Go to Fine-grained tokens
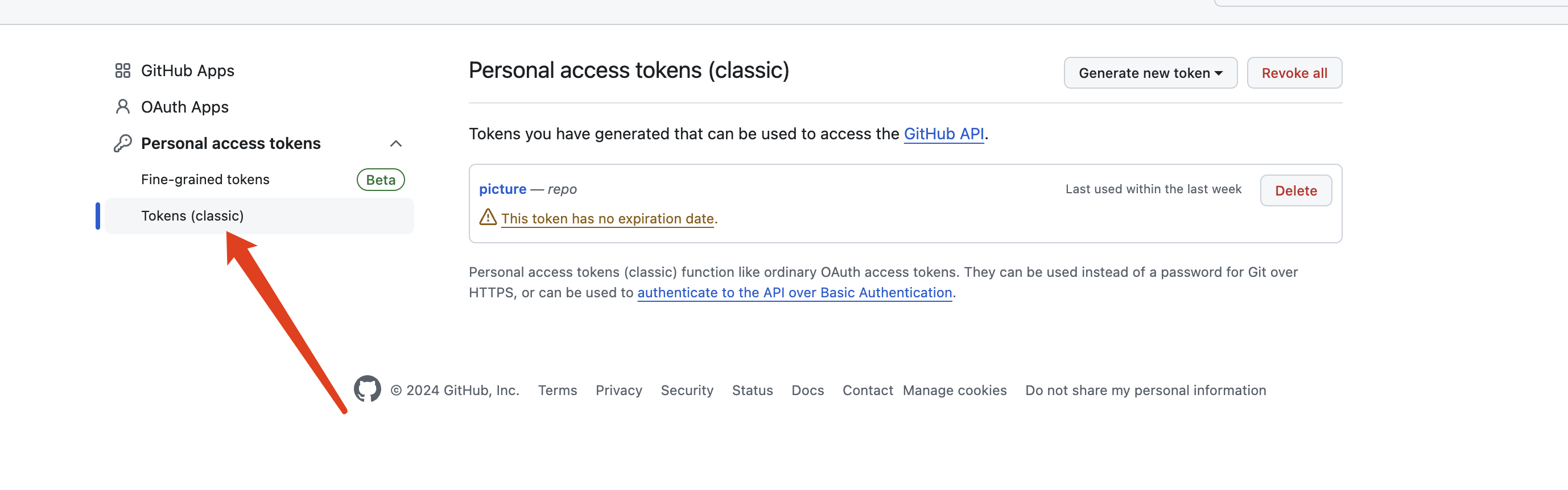Image resolution: width=1568 pixels, height=490 pixels. click(205, 179)
